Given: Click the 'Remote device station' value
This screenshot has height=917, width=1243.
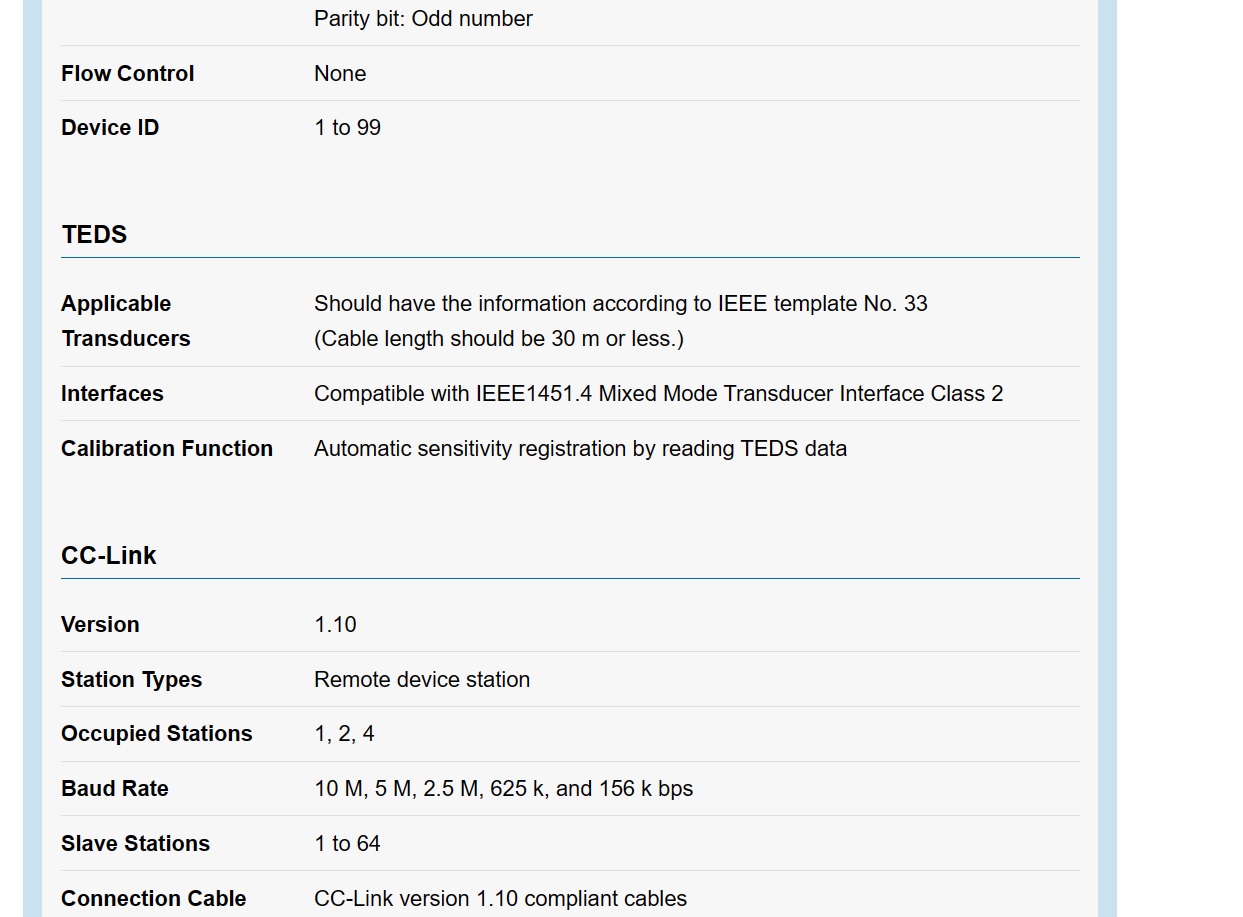Looking at the screenshot, I should point(422,680).
